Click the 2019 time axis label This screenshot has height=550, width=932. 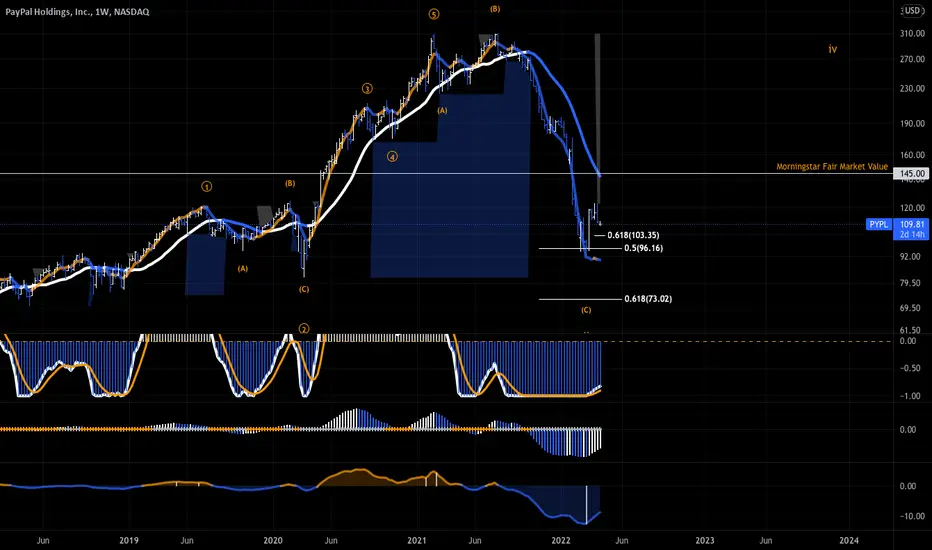tap(128, 540)
